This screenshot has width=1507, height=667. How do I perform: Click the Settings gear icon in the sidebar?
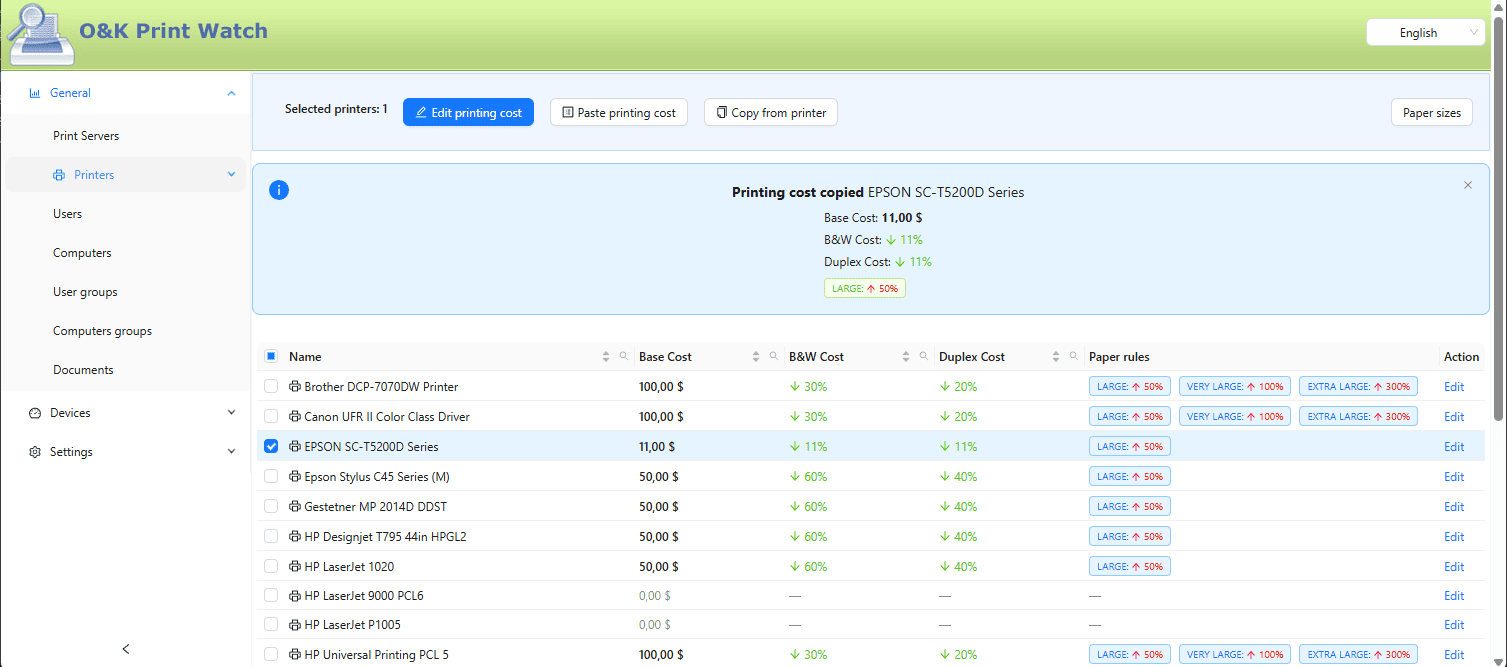35,452
